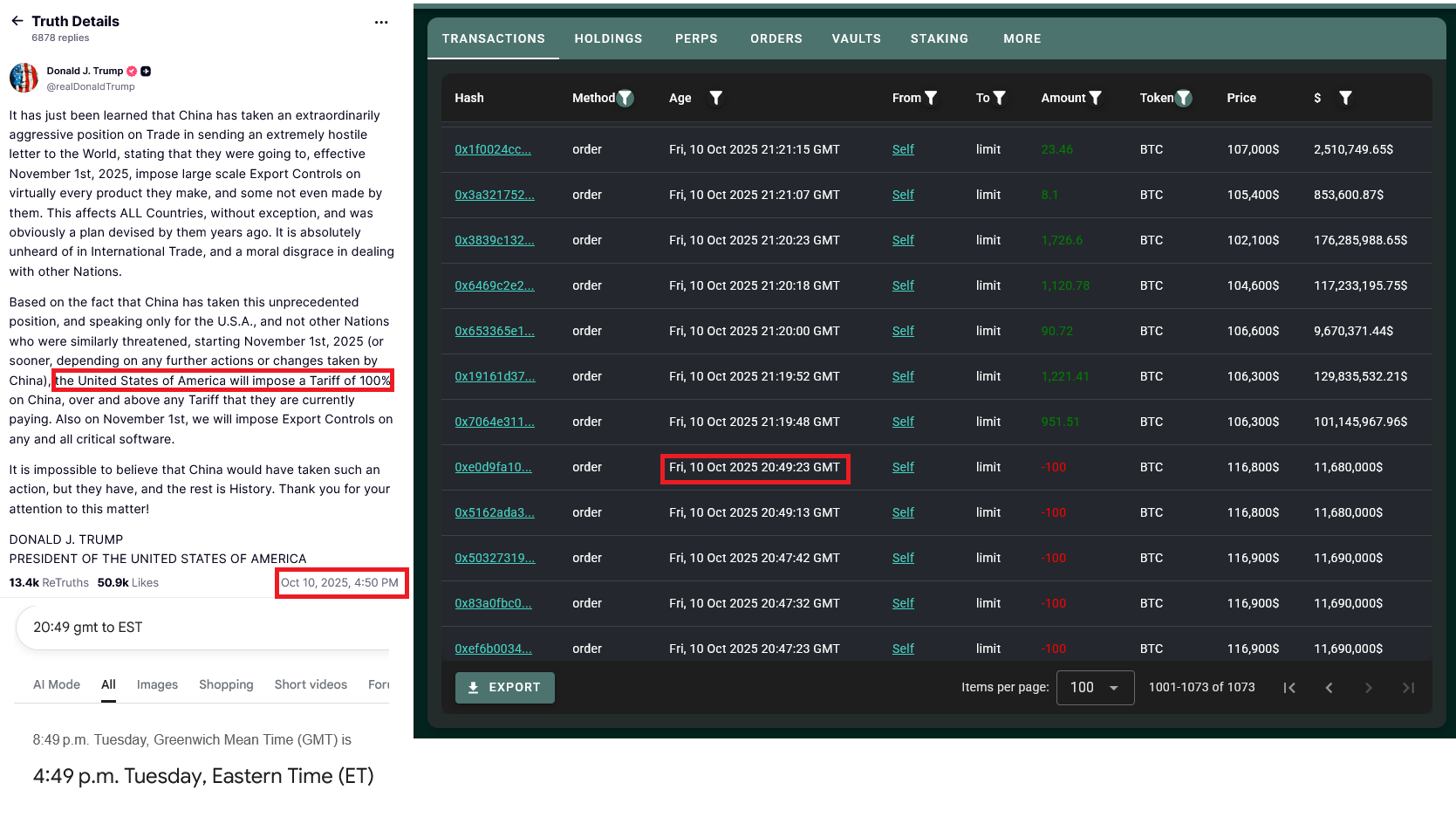Click the back arrow beside Truth Details
This screenshot has width=1456, height=824.
pyautogui.click(x=17, y=21)
